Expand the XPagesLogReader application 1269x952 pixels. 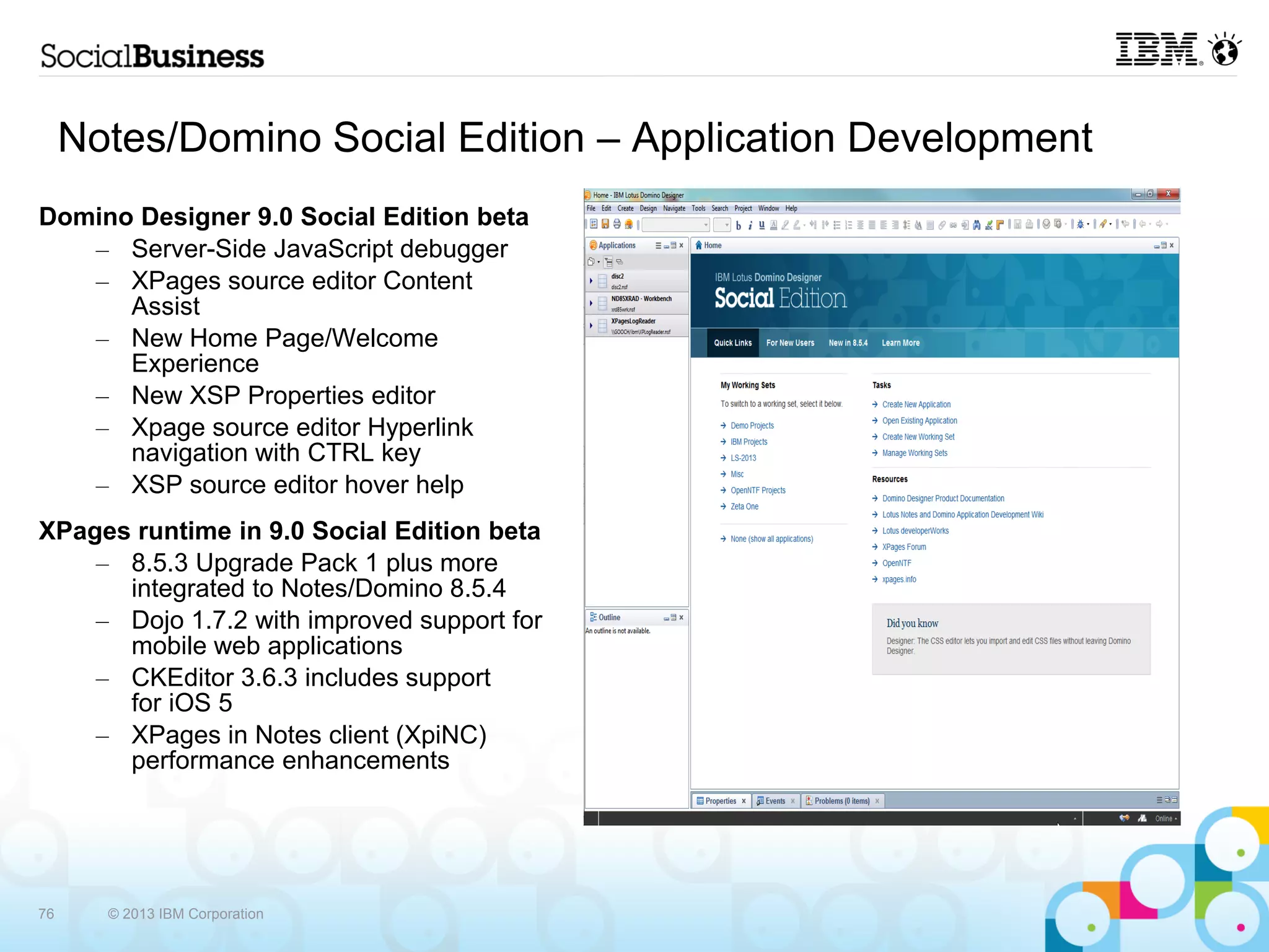pyautogui.click(x=591, y=325)
